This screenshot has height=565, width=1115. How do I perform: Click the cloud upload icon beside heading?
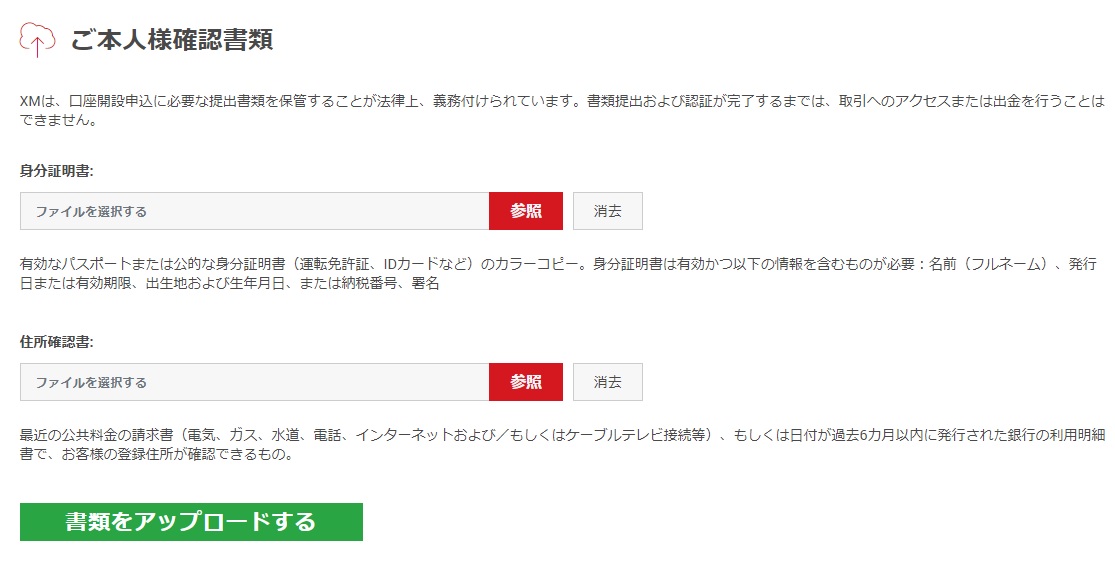[x=38, y=39]
